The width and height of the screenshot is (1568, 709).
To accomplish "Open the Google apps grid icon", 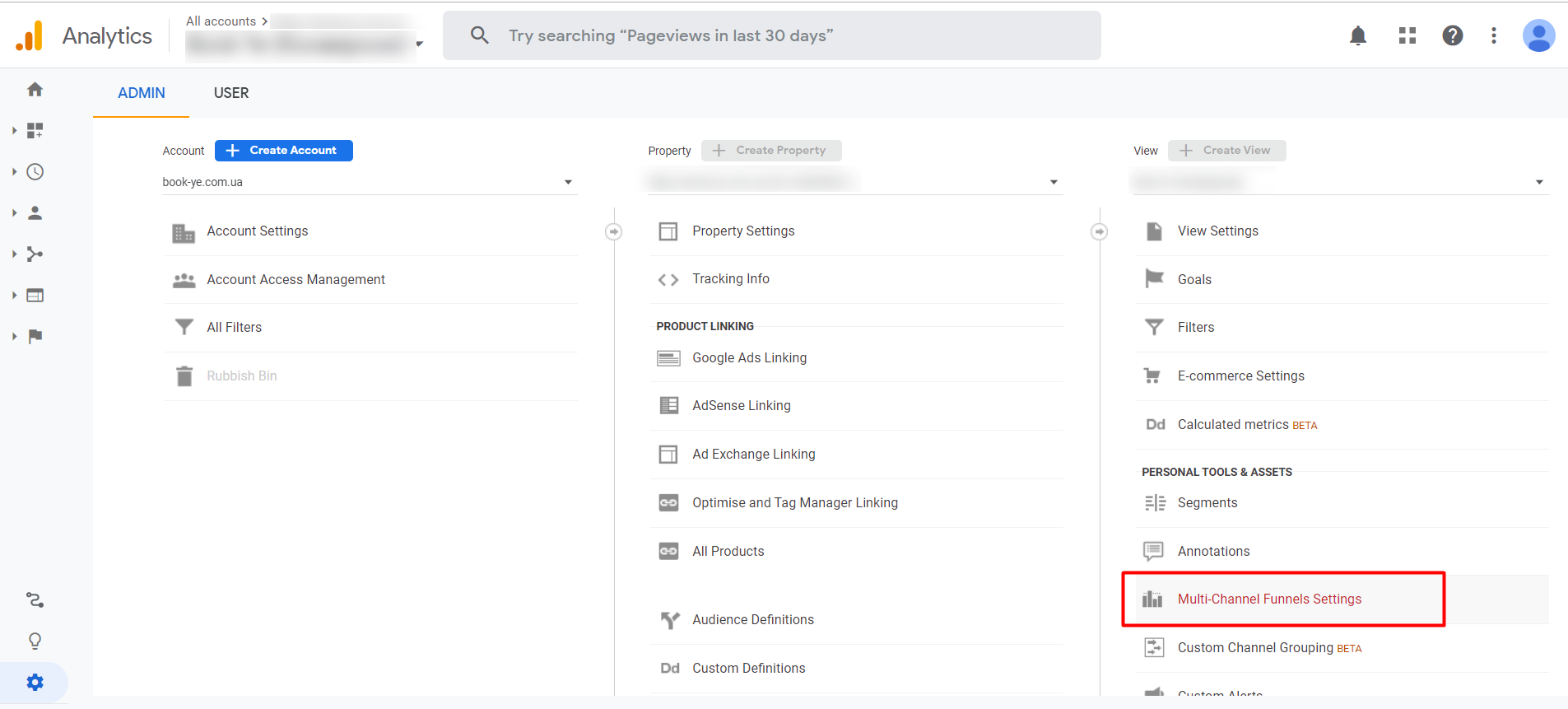I will (x=1407, y=35).
